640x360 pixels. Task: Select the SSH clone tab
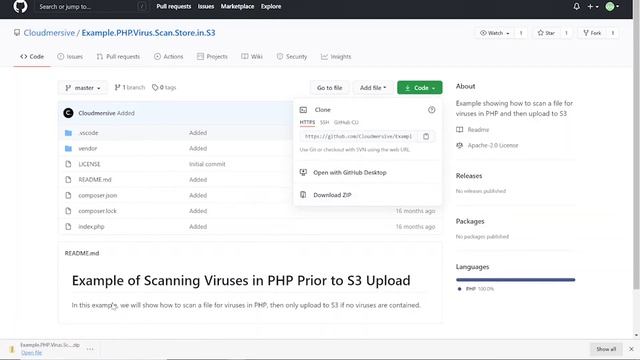point(324,122)
